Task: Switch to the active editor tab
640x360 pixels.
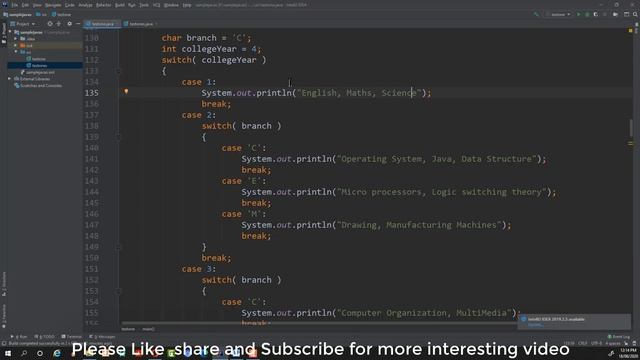Action: [102, 24]
